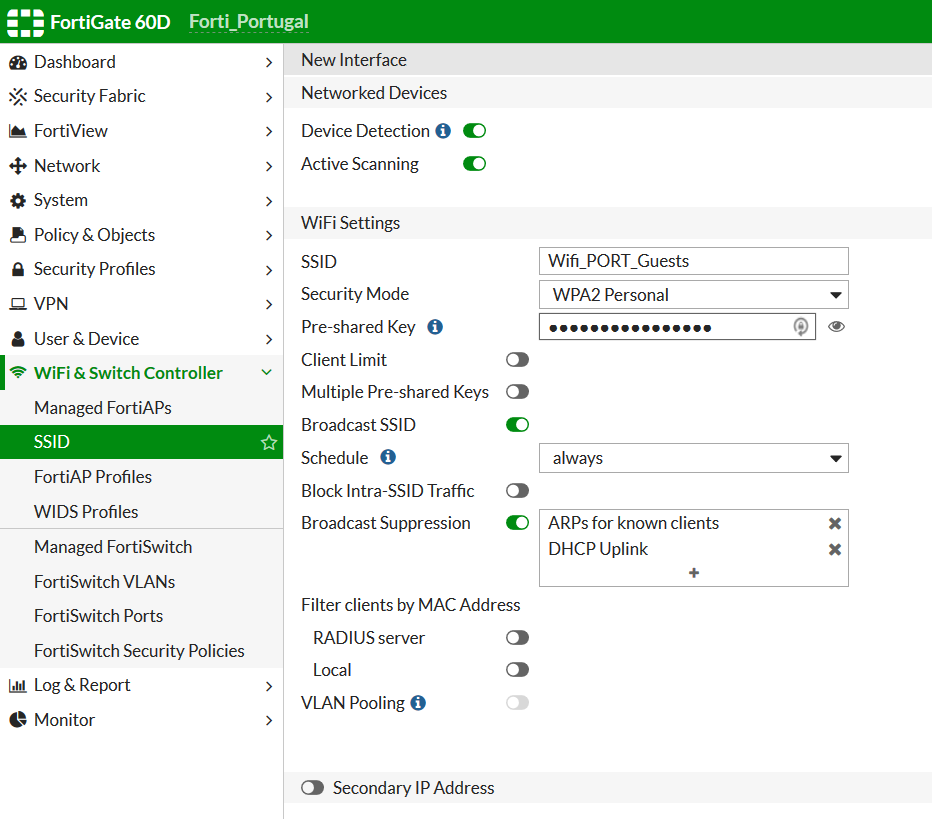Open Managed FortiAPs page
The height and width of the screenshot is (819, 932).
pyautogui.click(x=141, y=408)
